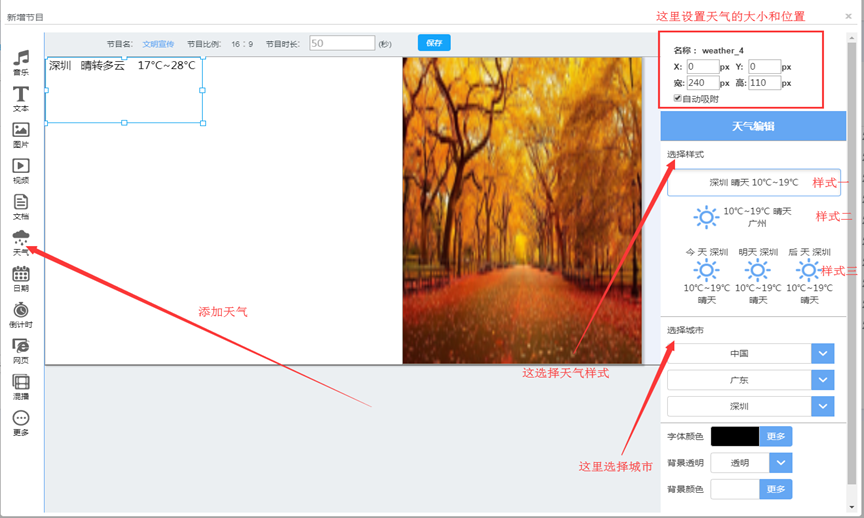Toggle the 自动吸附 auto-snap checkbox
This screenshot has height=518, width=864.
(678, 99)
